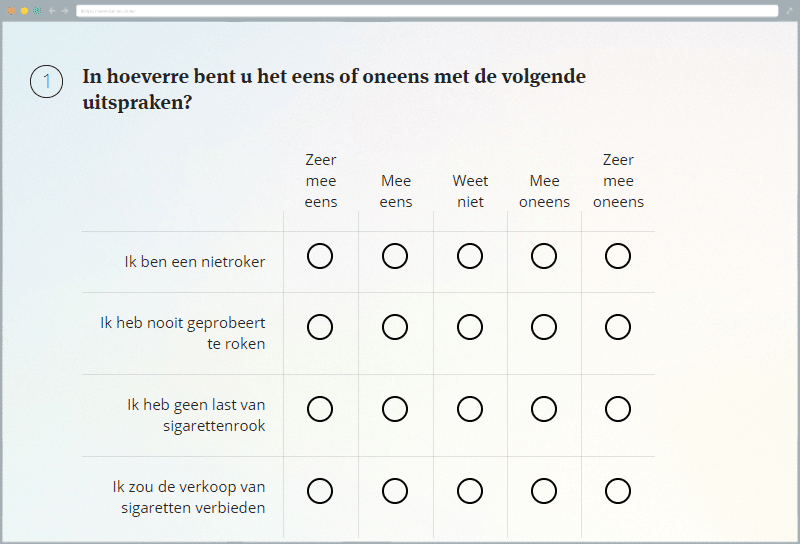Select 'Zeer mee eens' for 'geen last van sigarettenrook'
This screenshot has width=800, height=544.
point(320,409)
